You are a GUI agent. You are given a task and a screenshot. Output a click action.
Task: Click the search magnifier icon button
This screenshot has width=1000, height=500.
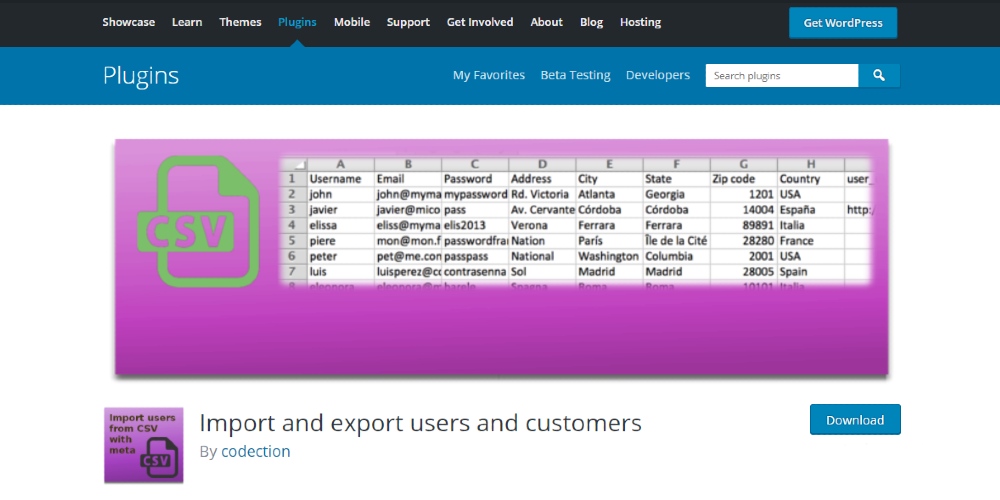tap(879, 75)
